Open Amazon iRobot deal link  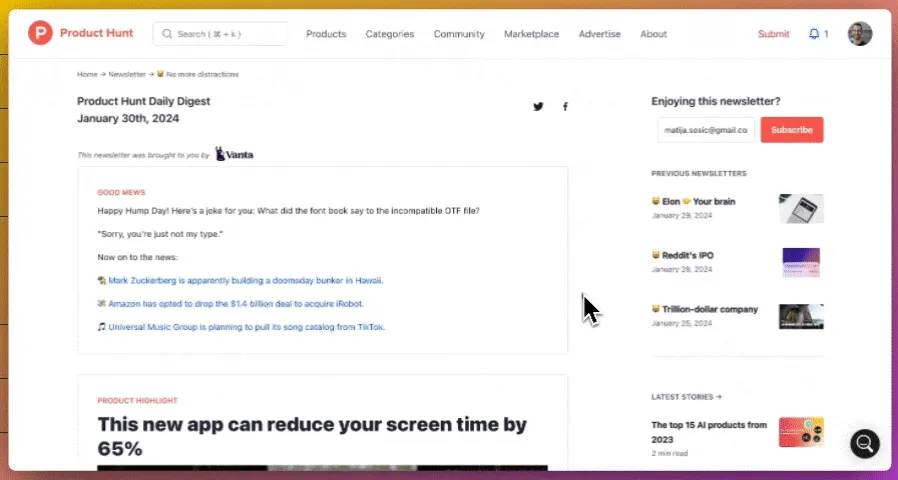236,304
